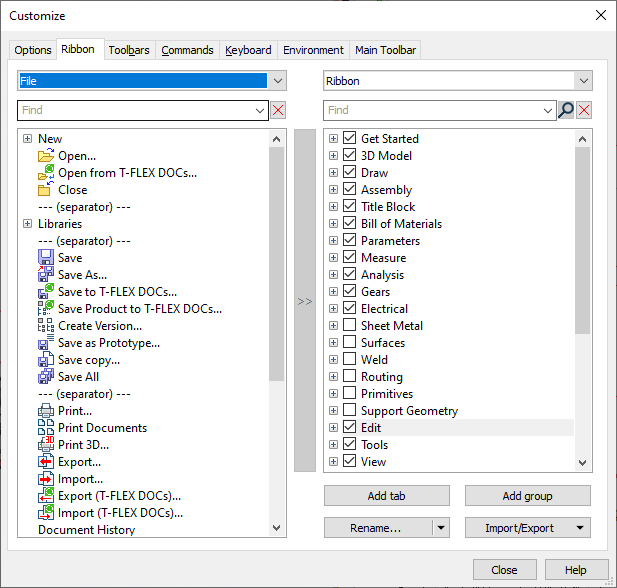Go to the Keyboard tab
This screenshot has height=588, width=617.
pyautogui.click(x=248, y=50)
